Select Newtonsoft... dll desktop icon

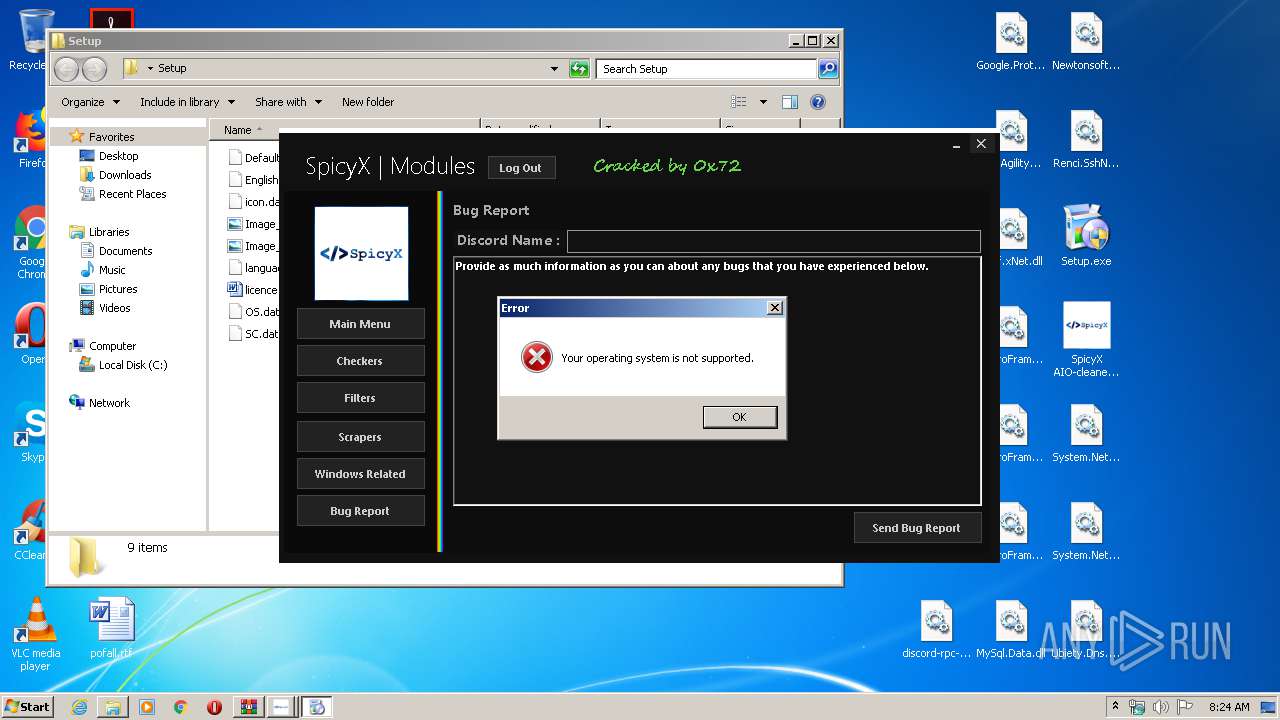1086,42
